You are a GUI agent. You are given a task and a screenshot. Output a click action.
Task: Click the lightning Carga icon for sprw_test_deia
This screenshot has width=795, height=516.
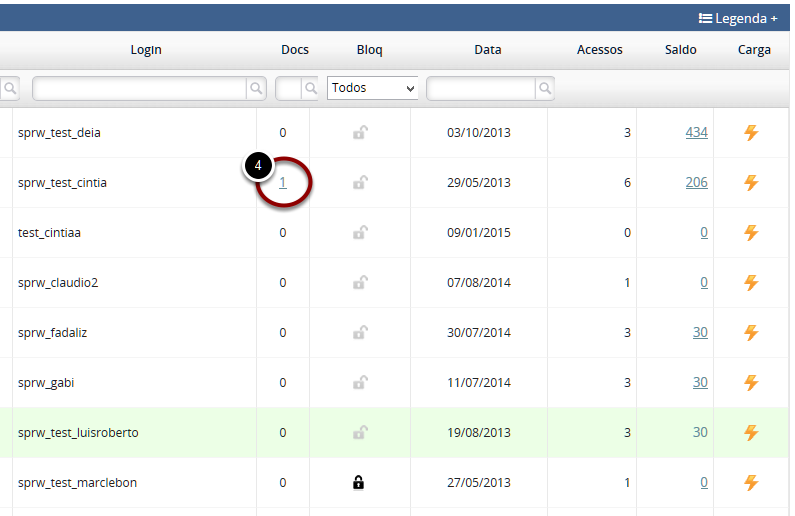tap(751, 133)
